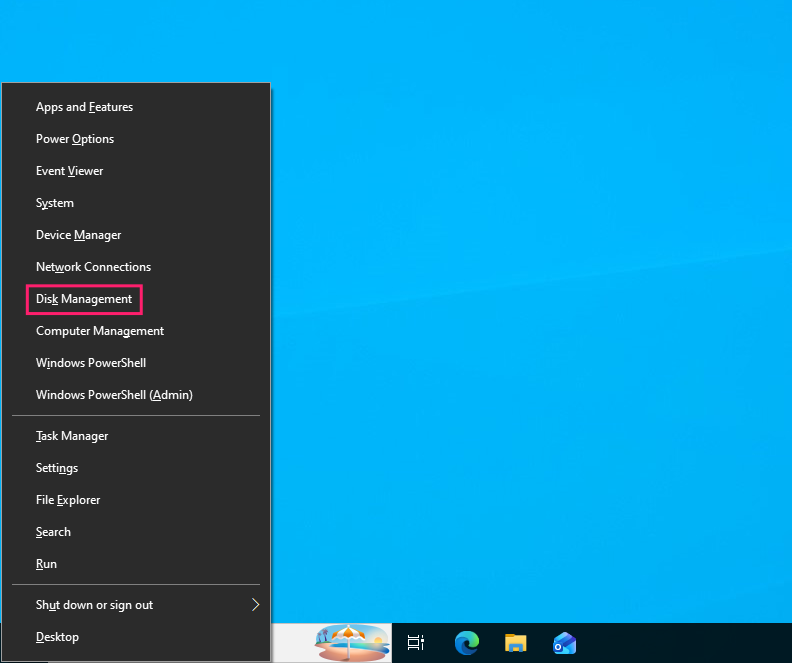Choose the Search menu entry
The width and height of the screenshot is (792, 663).
136,532
